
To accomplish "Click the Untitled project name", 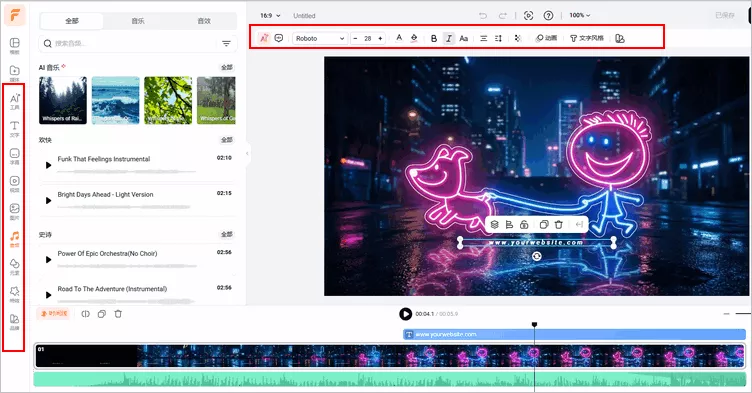I will (304, 16).
